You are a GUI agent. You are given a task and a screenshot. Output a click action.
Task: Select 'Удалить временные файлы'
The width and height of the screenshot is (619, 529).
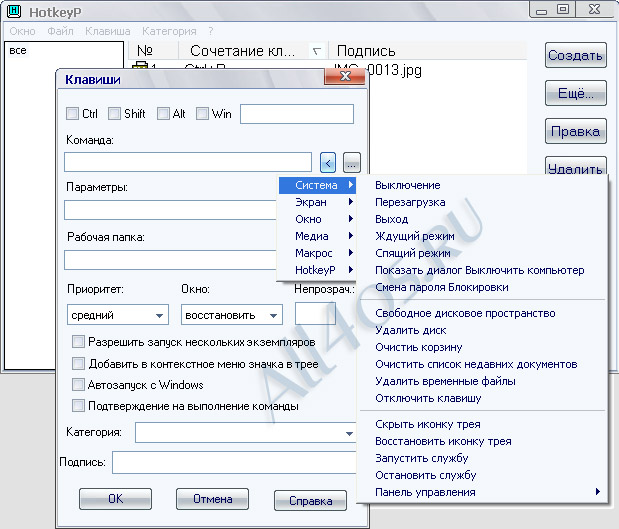pos(482,381)
